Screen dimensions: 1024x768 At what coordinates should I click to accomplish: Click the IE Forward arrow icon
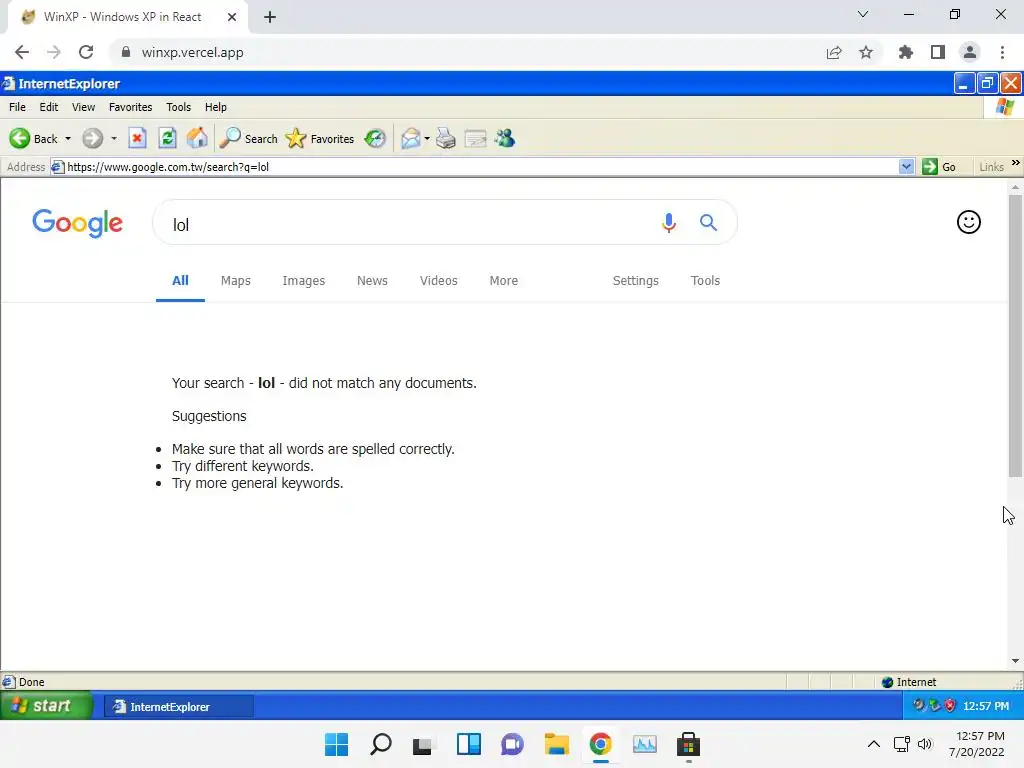[92, 138]
